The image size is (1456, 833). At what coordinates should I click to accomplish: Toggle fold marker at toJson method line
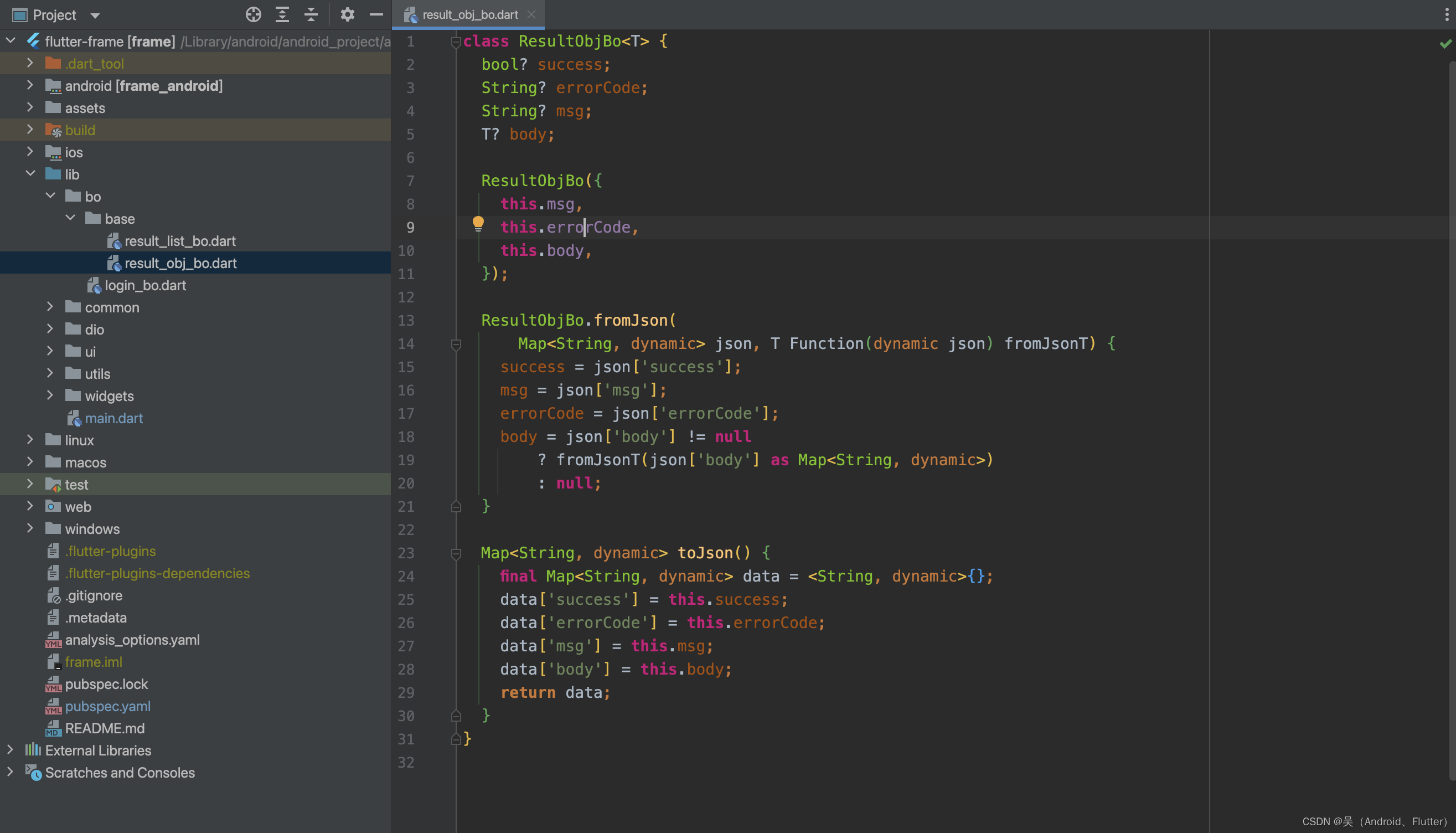pos(456,553)
